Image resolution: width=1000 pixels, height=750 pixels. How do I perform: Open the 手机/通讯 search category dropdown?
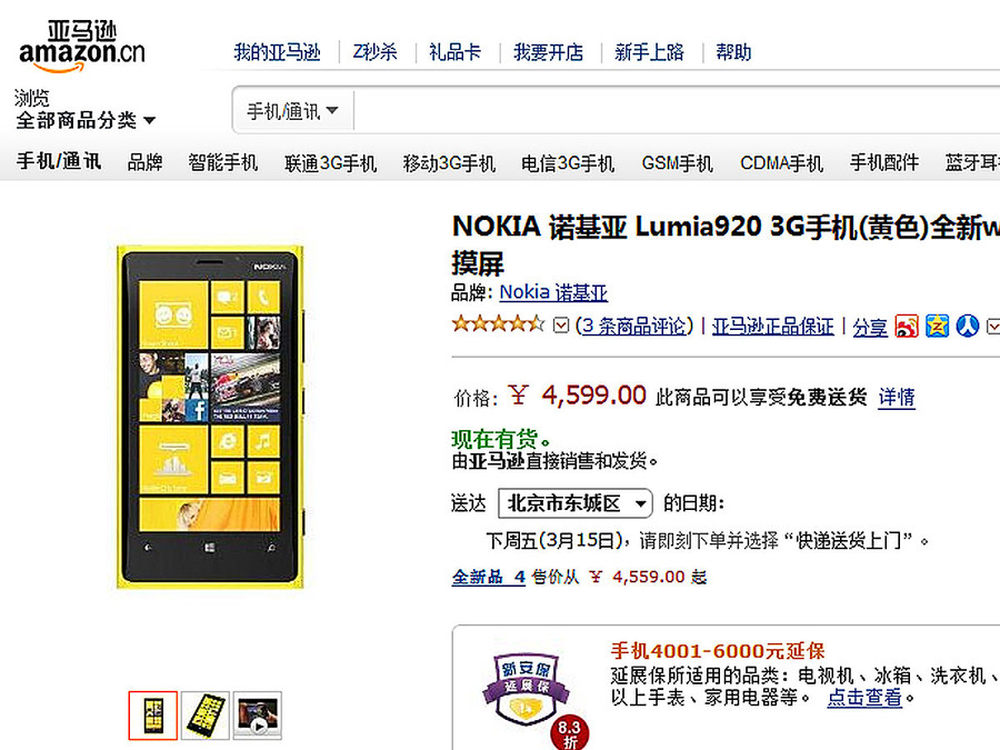pos(293,111)
